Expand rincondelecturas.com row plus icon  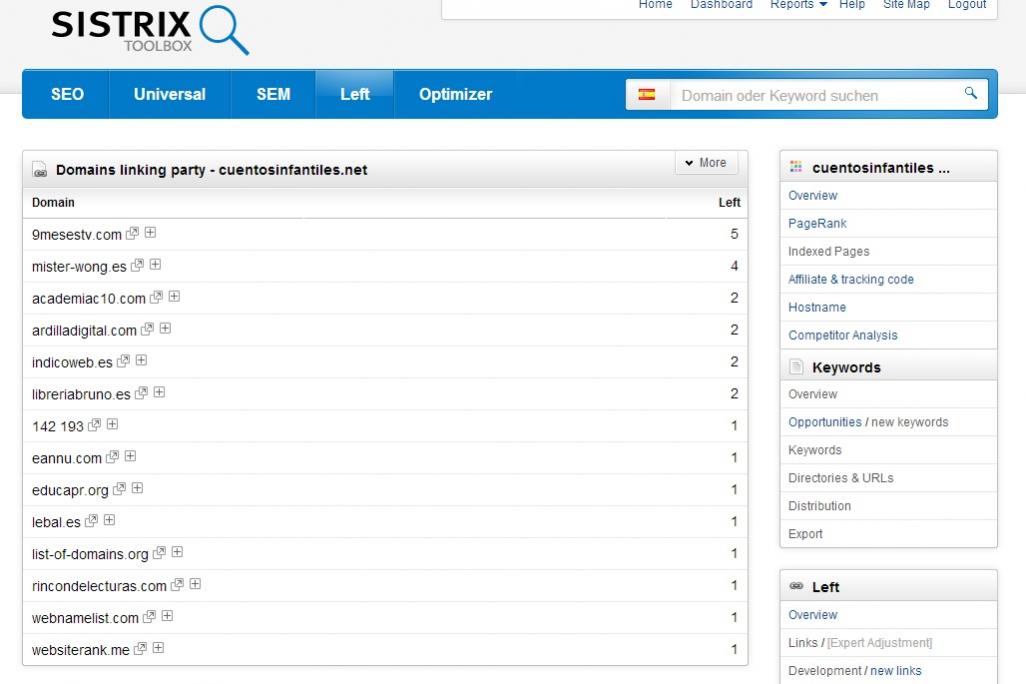coord(195,585)
